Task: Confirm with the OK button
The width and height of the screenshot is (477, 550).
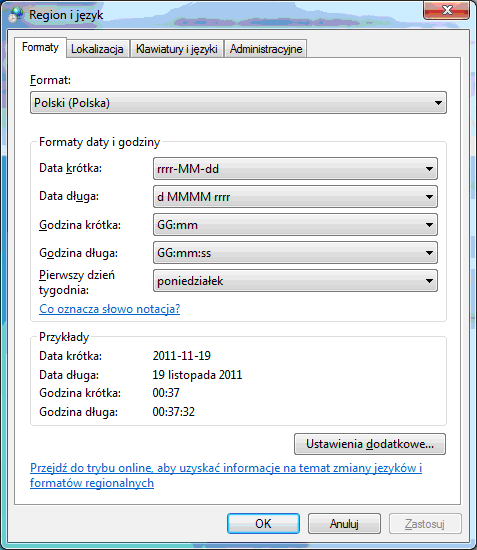Action: click(263, 524)
